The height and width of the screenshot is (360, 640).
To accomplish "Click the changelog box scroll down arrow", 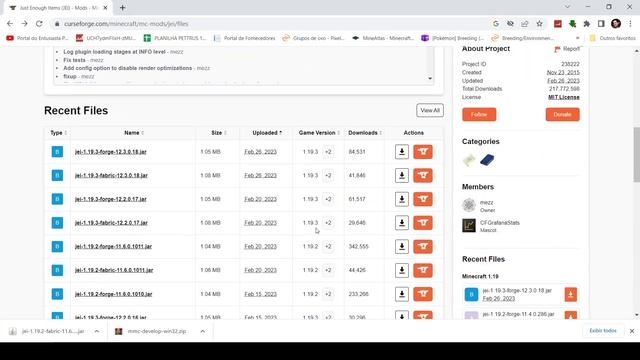I will (x=430, y=78).
